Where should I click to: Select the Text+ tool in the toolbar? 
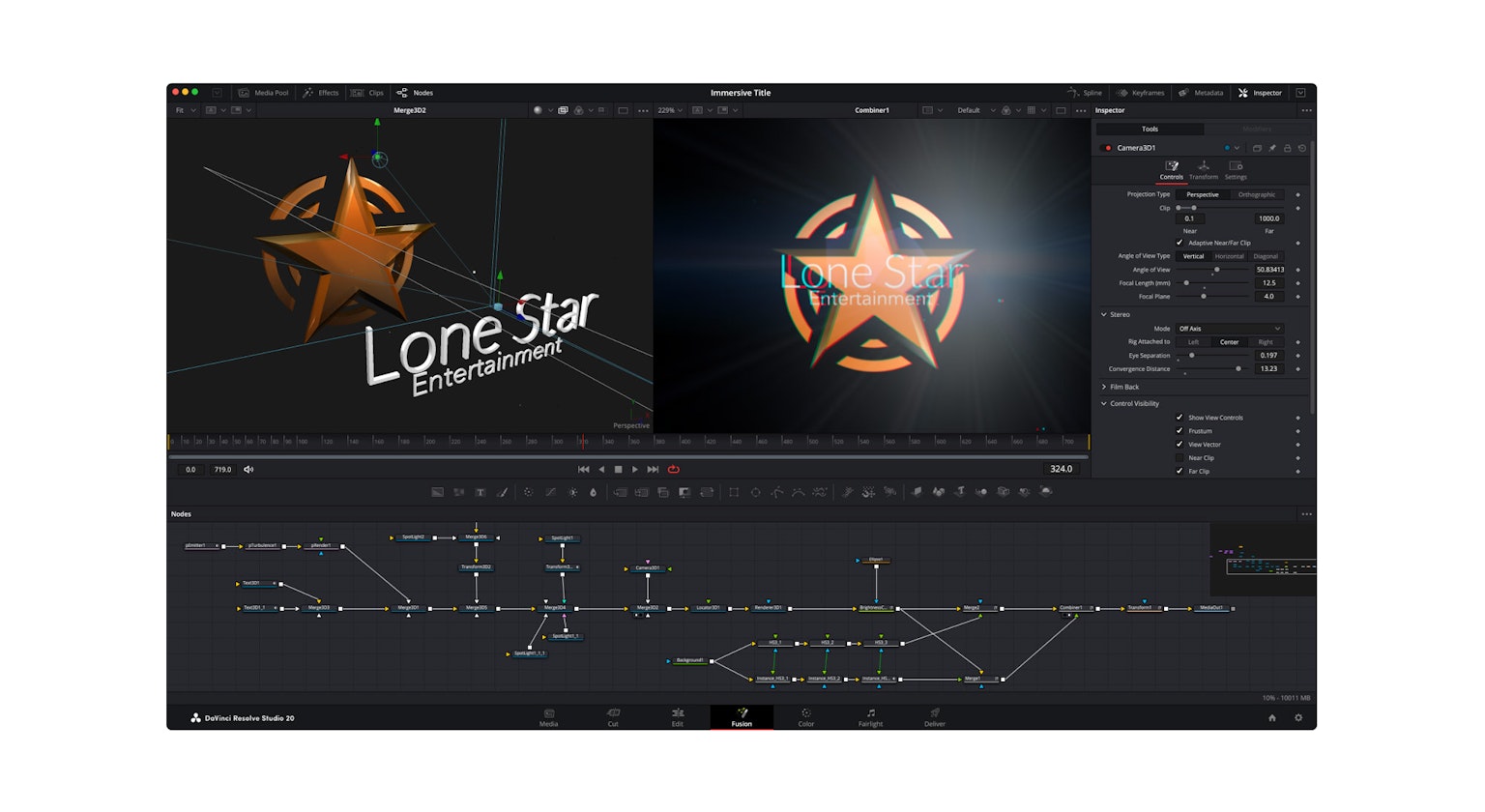pyautogui.click(x=480, y=492)
